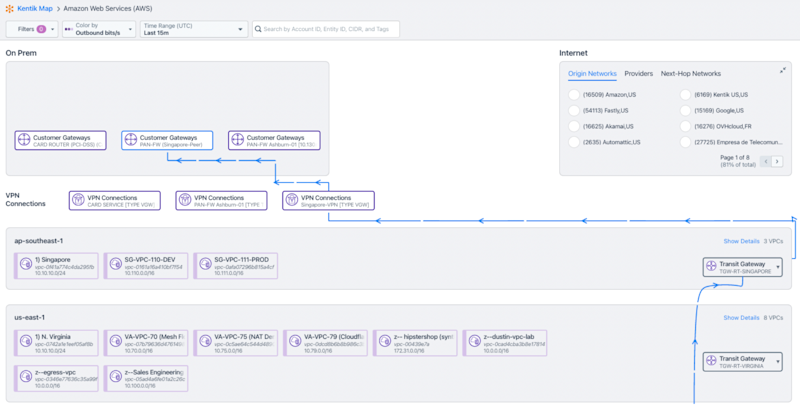Click the z--egress-vpc VPC icon
This screenshot has height=410, width=800.
point(26,376)
